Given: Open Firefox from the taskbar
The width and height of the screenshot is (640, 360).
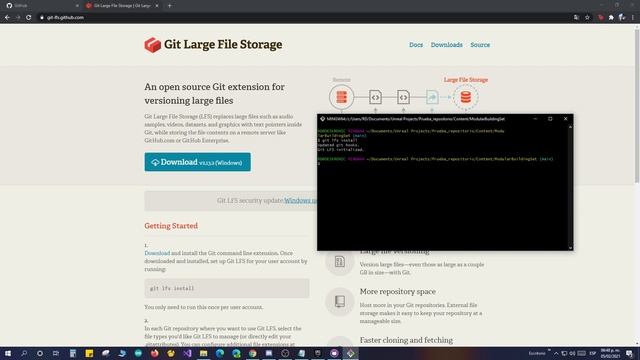Looking at the screenshot, I should tap(155, 353).
